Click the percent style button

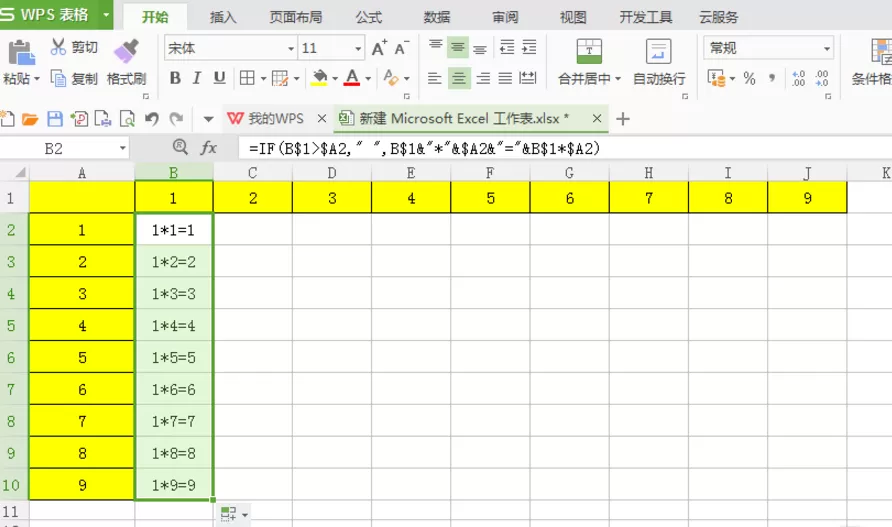[x=749, y=78]
